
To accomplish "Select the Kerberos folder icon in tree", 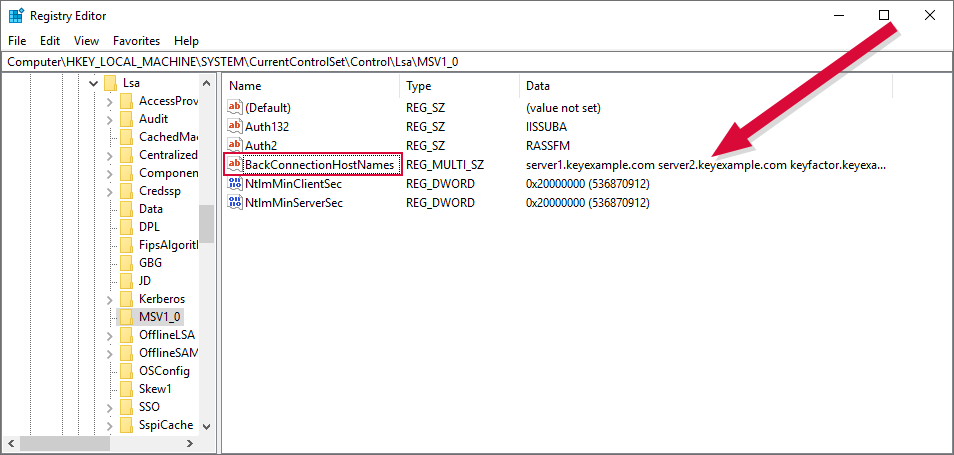I will (126, 299).
